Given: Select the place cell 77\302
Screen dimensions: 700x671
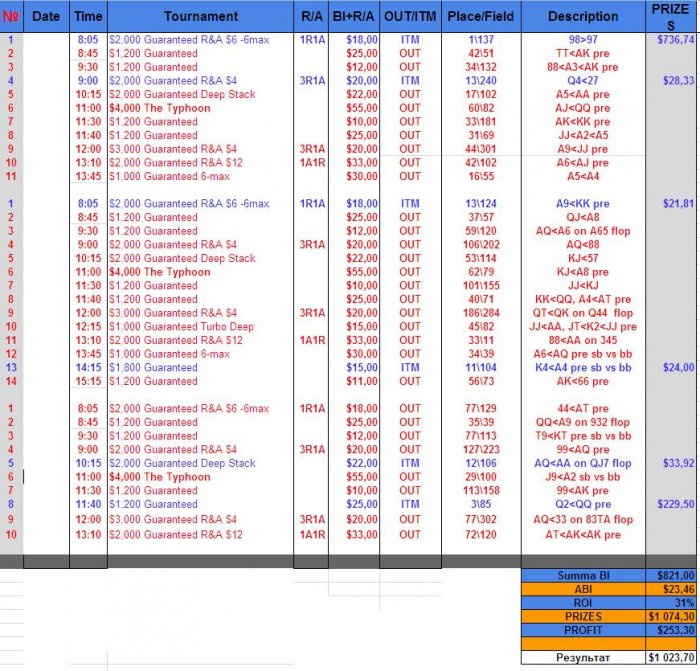Looking at the screenshot, I should click(x=481, y=520).
